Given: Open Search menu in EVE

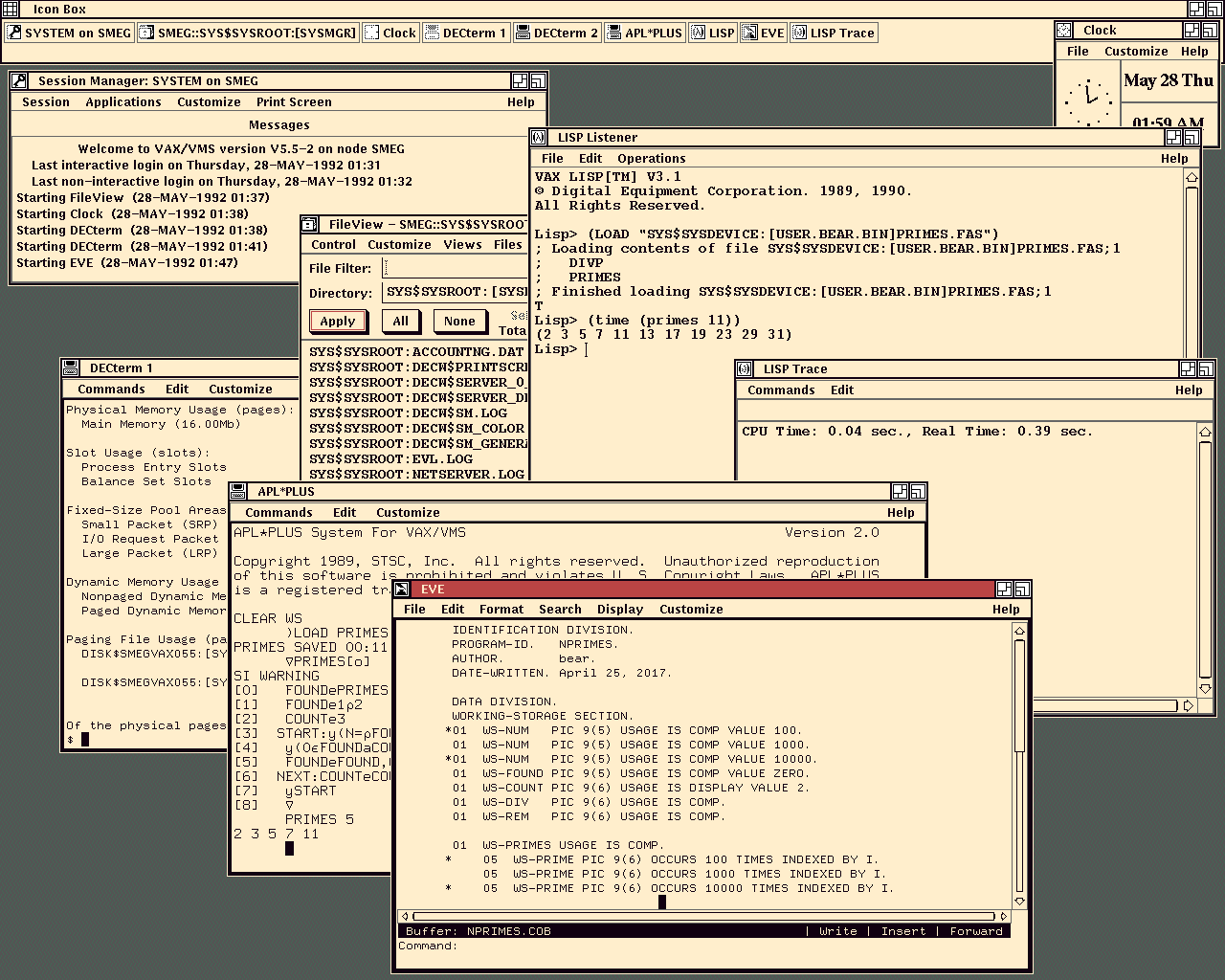Looking at the screenshot, I should click(x=560, y=610).
